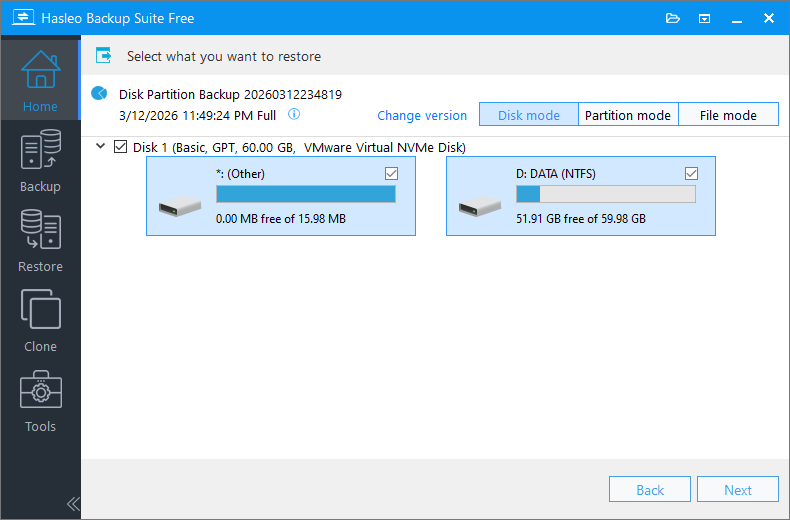Click 'Select what you want to restore' heading
The width and height of the screenshot is (790, 520).
[224, 56]
